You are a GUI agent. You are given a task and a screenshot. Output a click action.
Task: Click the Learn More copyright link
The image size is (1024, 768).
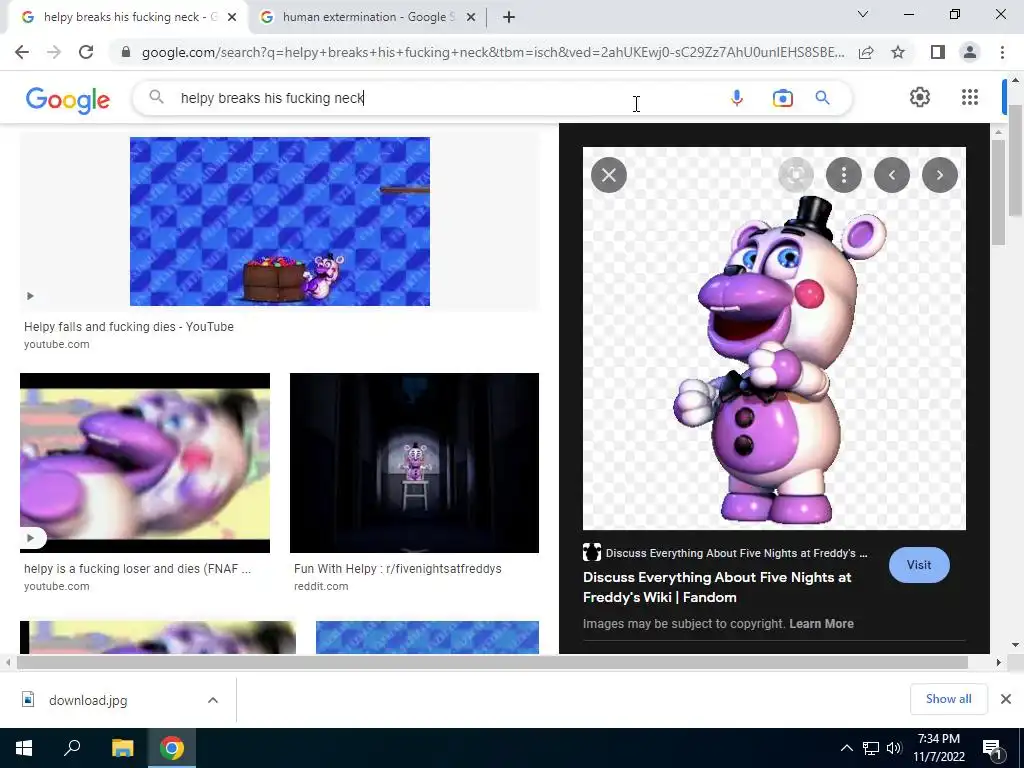[821, 624]
